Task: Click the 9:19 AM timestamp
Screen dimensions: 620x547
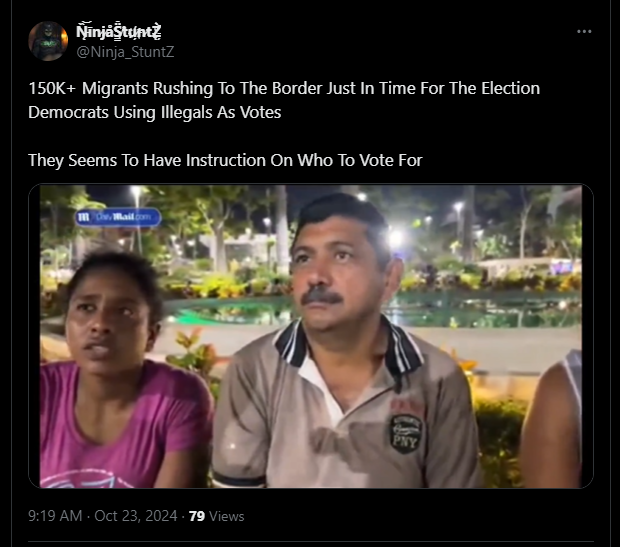Action: [x=55, y=516]
